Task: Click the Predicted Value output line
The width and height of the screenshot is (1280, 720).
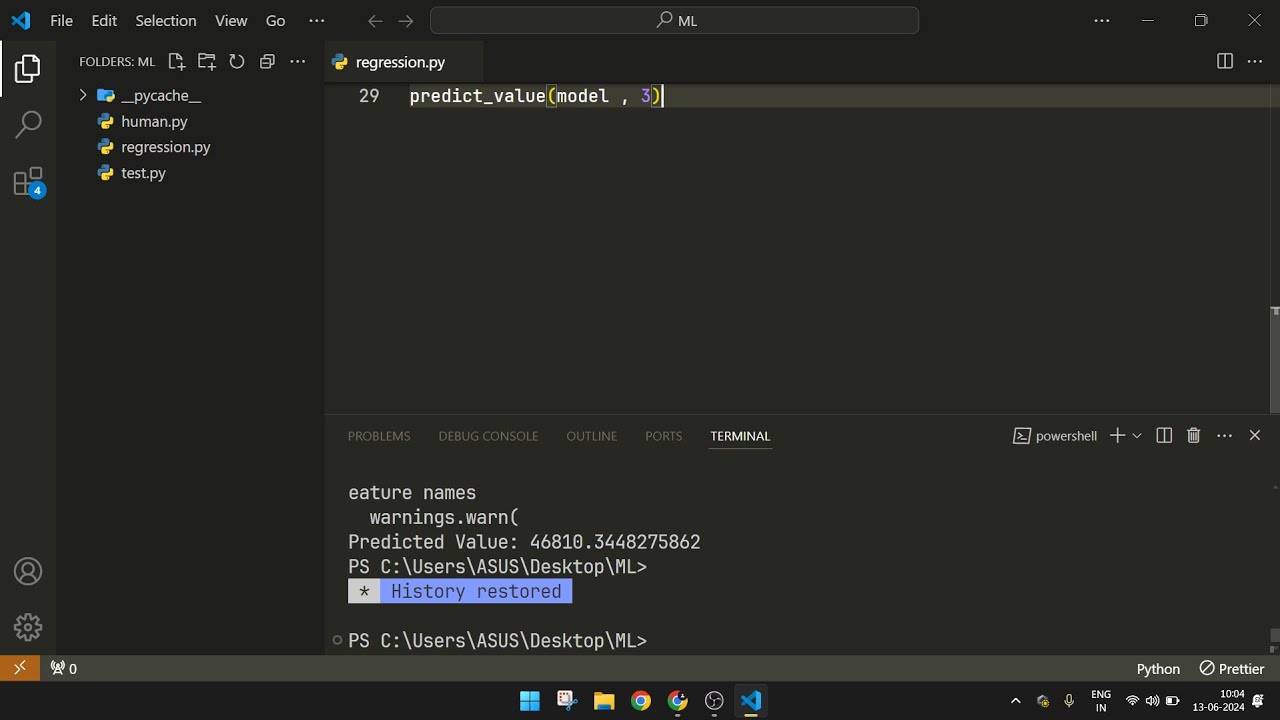Action: [524, 542]
